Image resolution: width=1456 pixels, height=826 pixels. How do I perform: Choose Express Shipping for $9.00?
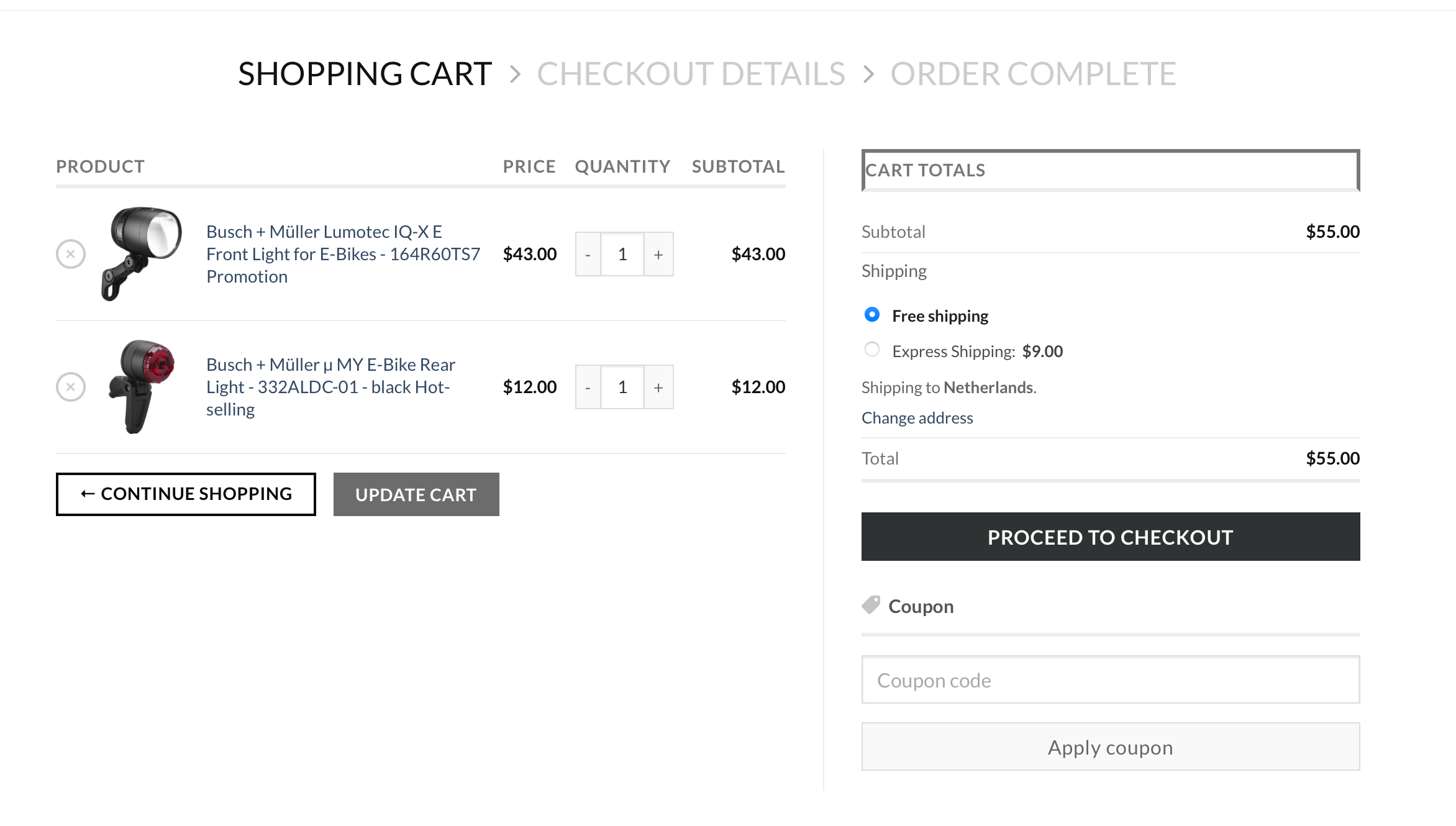tap(872, 350)
